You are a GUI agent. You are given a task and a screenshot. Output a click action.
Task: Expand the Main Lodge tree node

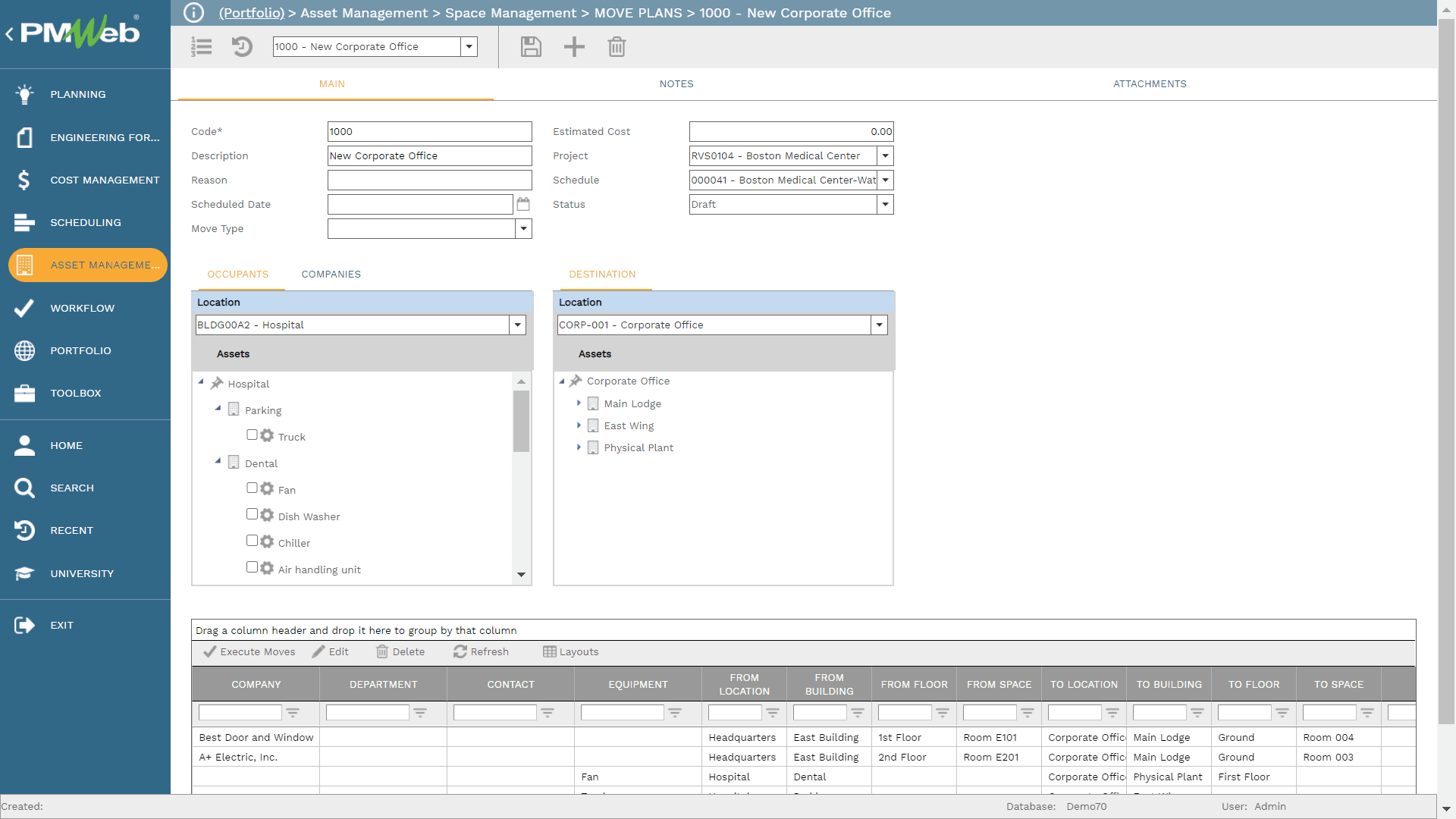579,403
